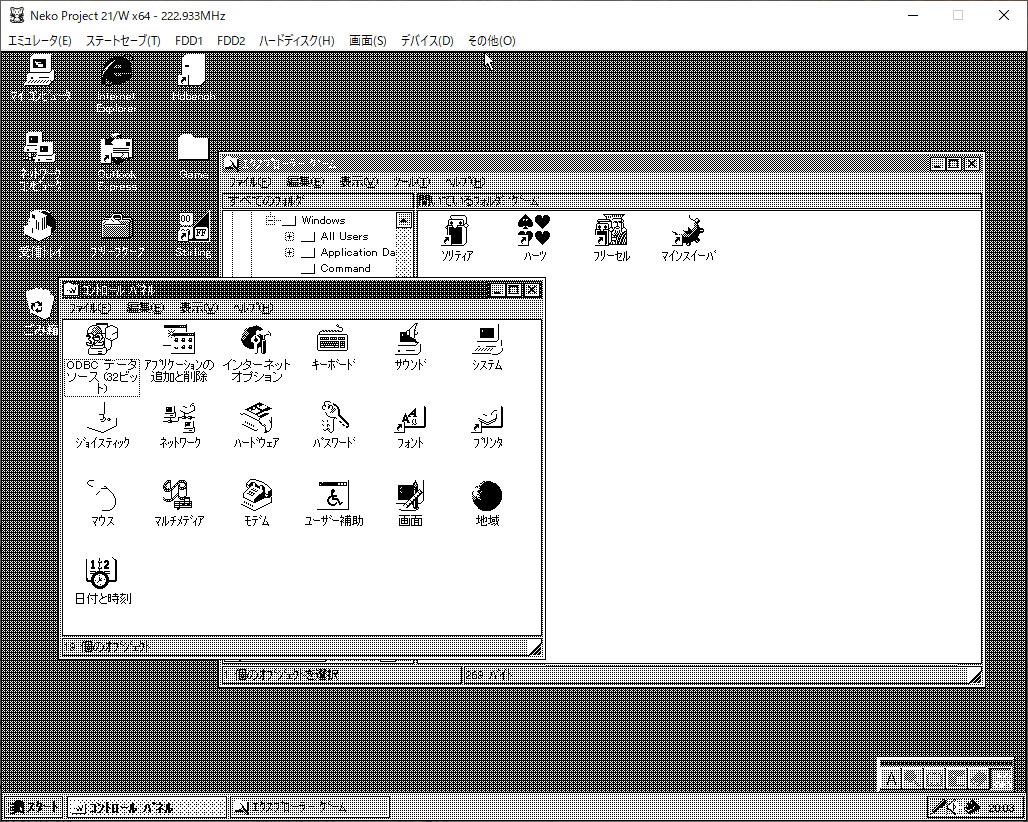
Task: Open the emulator FDD1 menu
Action: coord(189,41)
